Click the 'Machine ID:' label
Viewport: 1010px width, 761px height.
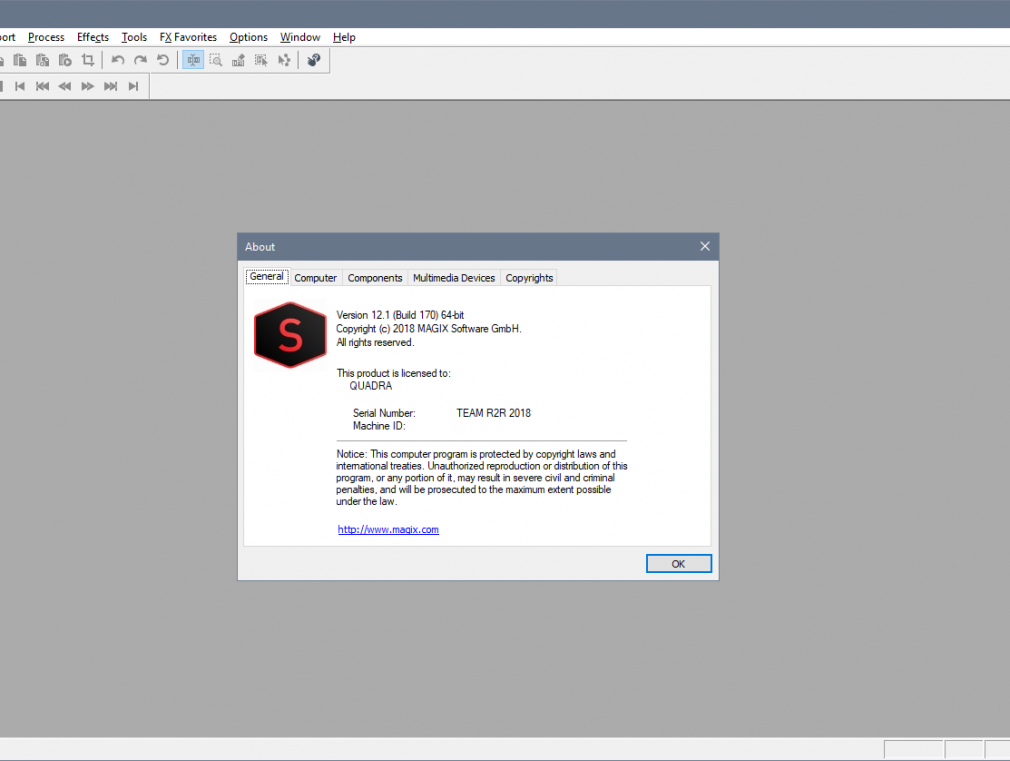(379, 426)
